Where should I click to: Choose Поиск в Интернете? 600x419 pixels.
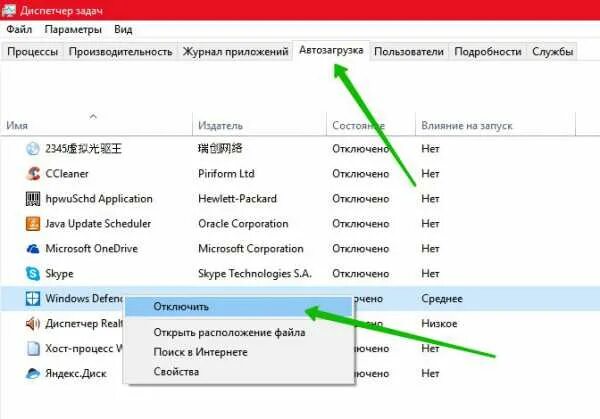pyautogui.click(x=239, y=352)
